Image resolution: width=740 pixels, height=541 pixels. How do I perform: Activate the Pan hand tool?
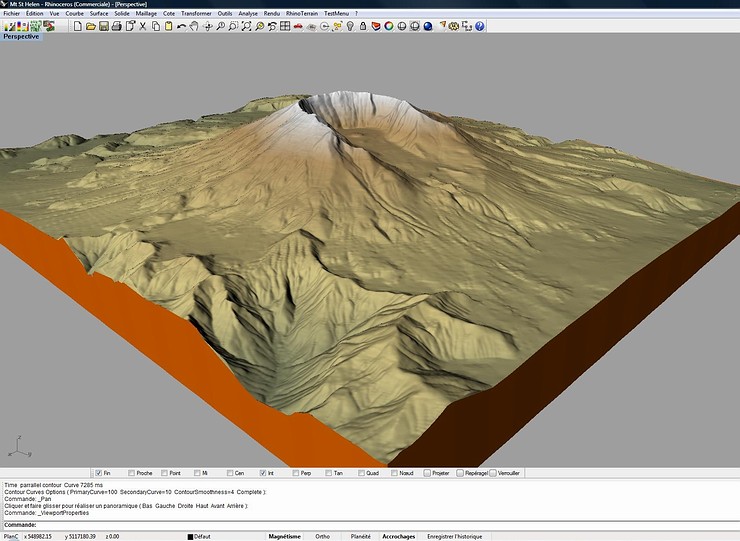pos(194,25)
